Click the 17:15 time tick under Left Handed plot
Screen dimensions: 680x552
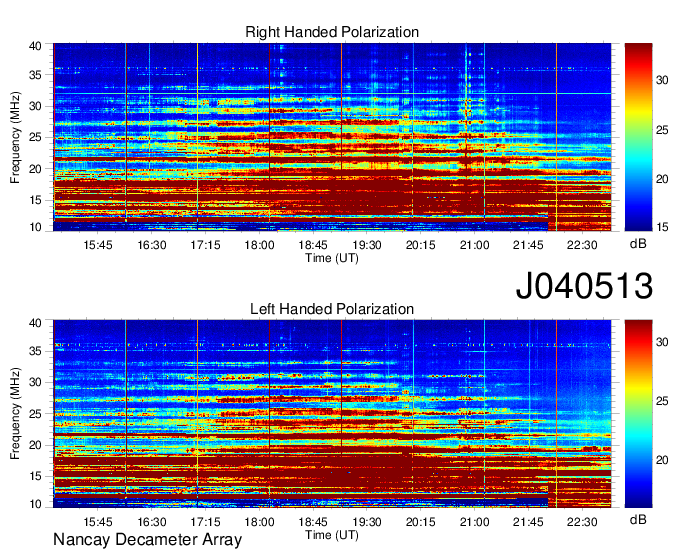(x=206, y=522)
